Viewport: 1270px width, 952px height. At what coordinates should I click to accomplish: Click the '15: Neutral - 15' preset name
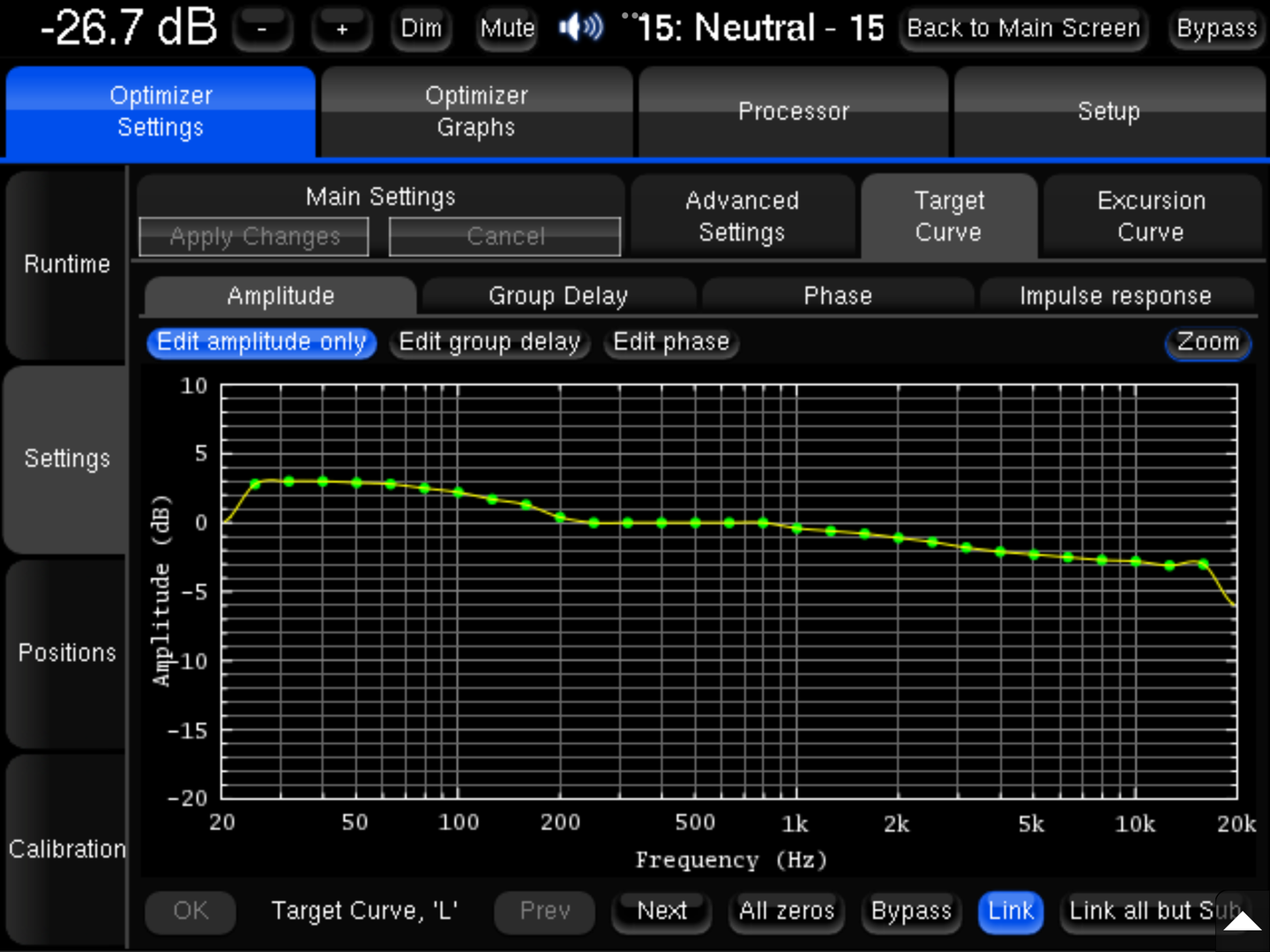pyautogui.click(x=760, y=28)
